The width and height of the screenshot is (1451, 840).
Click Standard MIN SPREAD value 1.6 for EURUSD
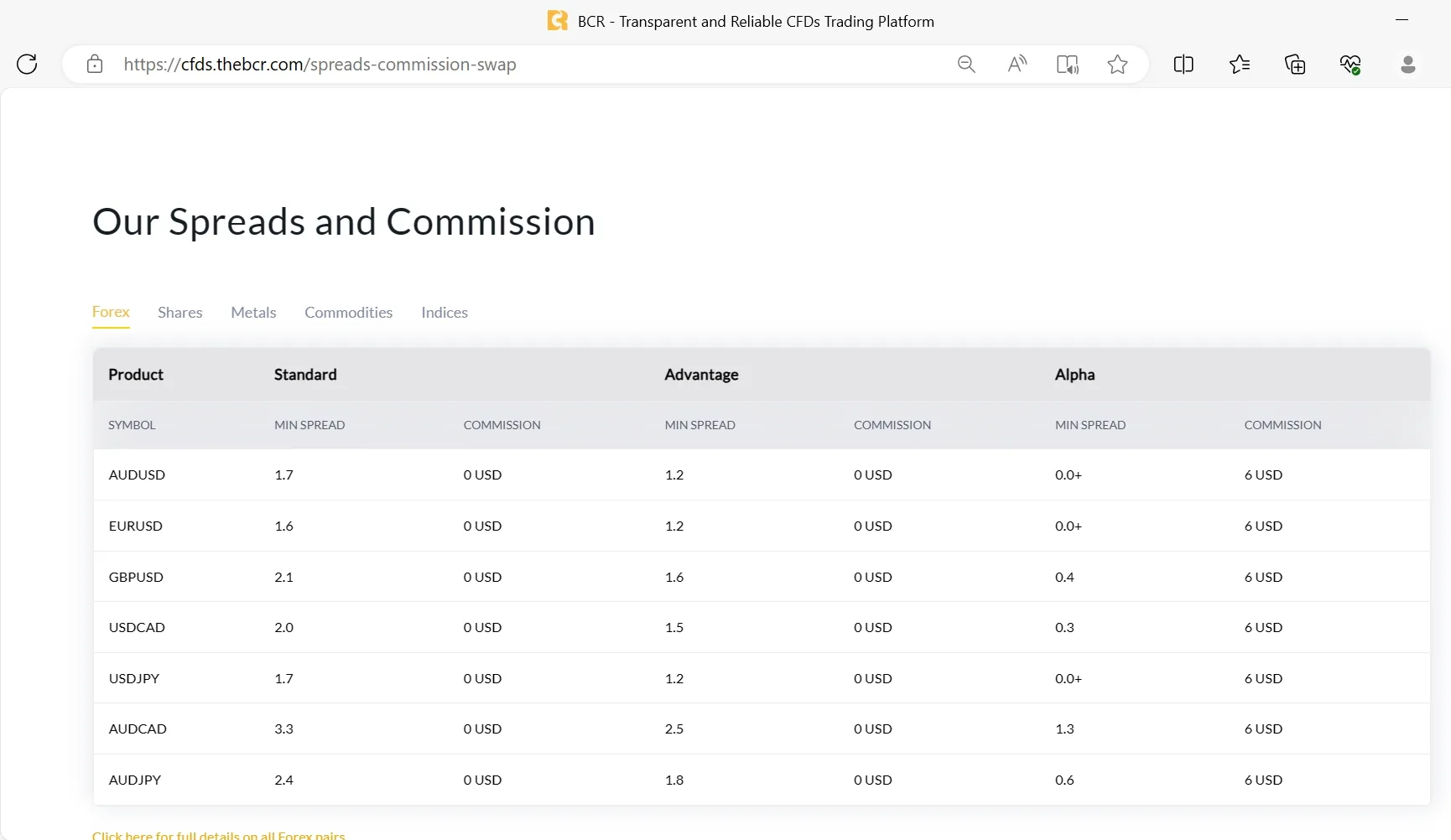[284, 526]
